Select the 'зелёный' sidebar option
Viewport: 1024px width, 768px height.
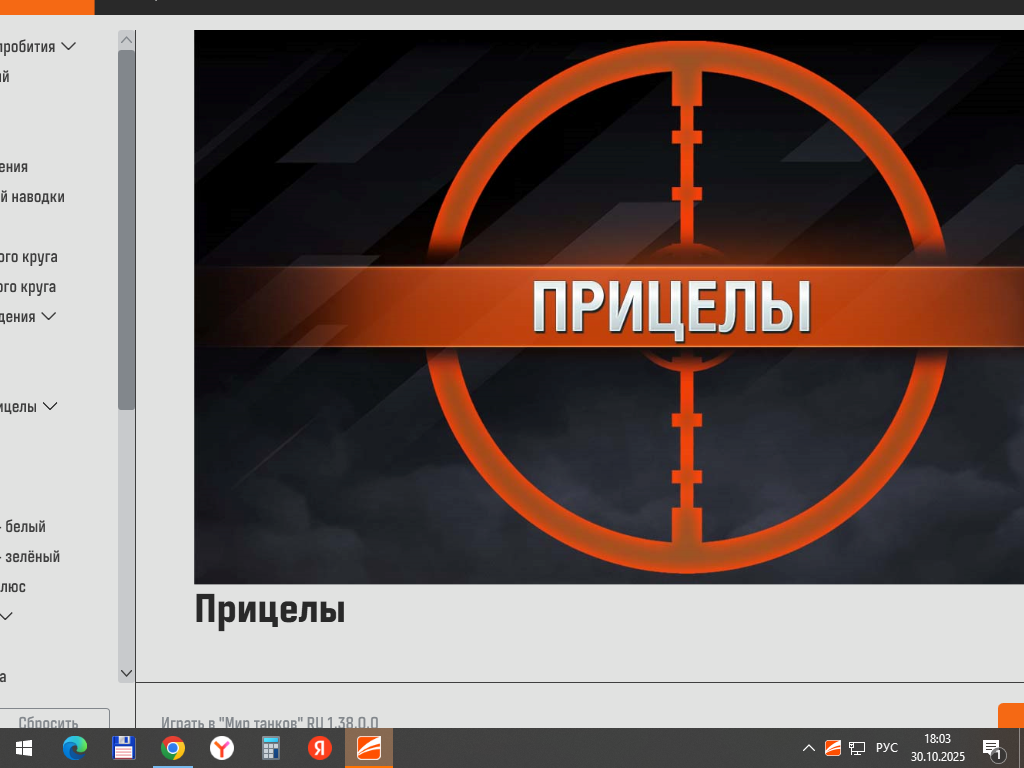click(31, 556)
